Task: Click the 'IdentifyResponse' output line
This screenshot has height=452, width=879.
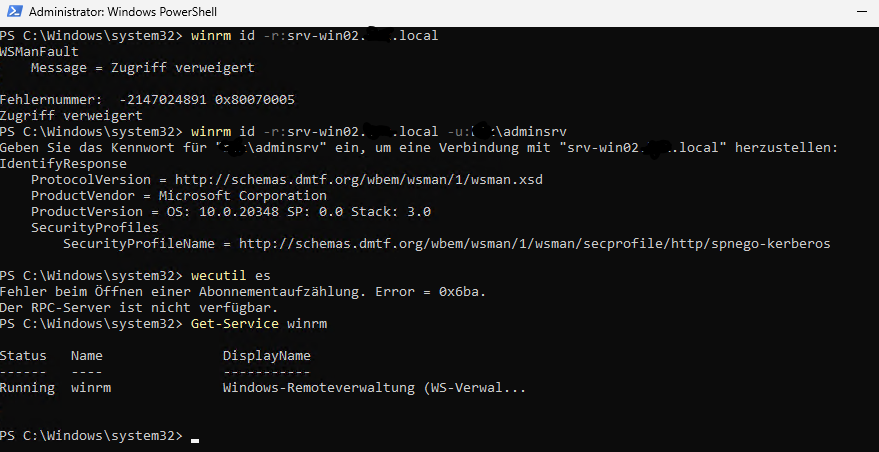Action: pyautogui.click(x=63, y=164)
